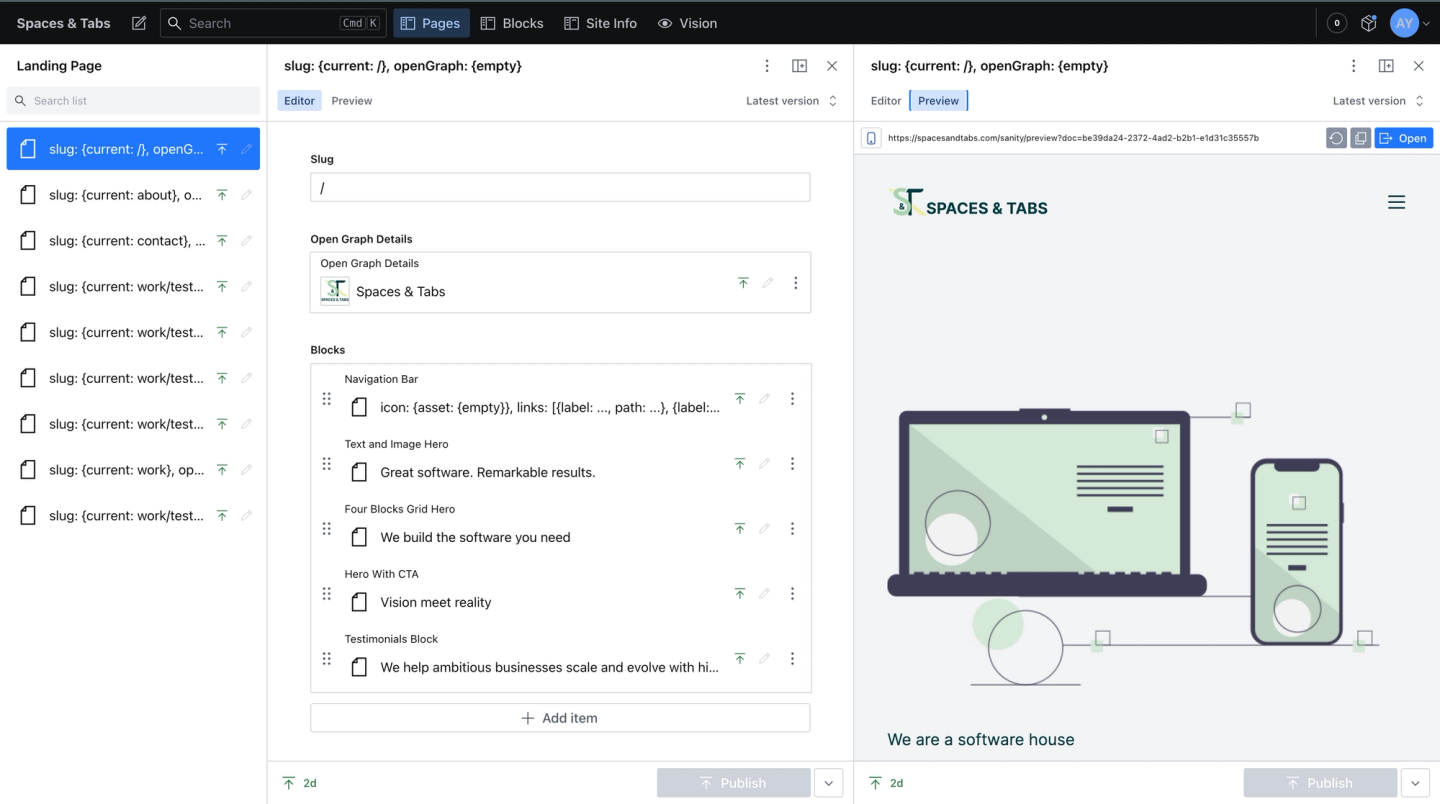This screenshot has width=1440, height=804.
Task: Click the split pane icon on the editor pane
Action: coord(799,65)
